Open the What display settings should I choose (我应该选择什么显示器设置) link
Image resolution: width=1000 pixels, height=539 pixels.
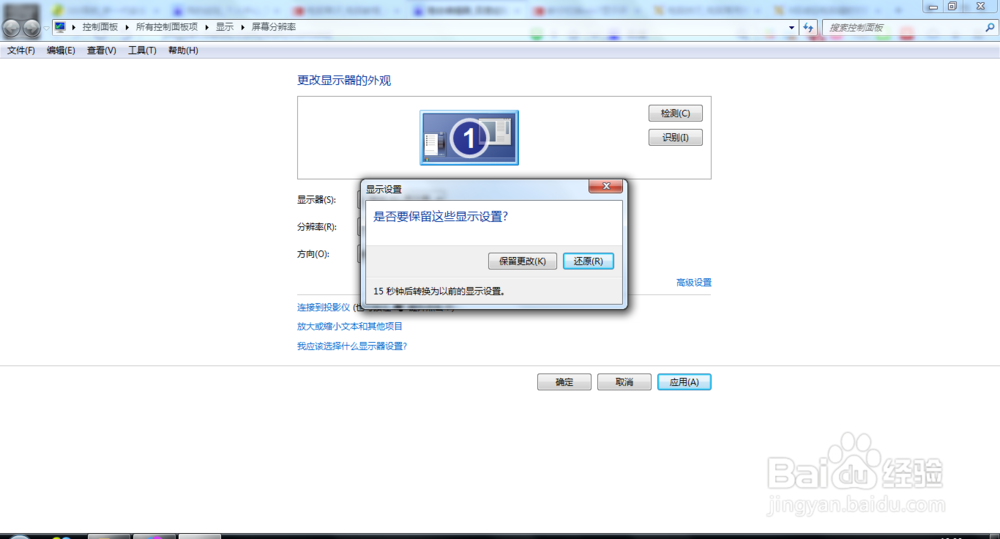coord(352,346)
